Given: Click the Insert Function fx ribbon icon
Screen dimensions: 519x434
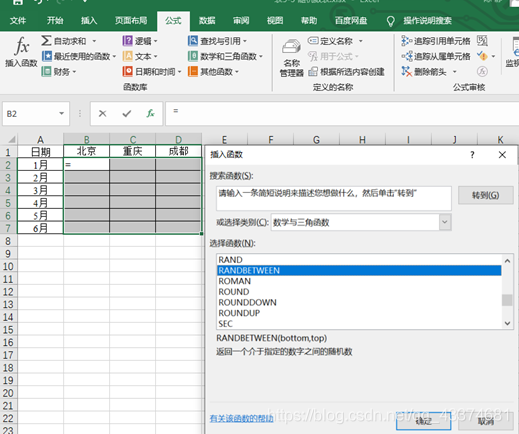Looking at the screenshot, I should pos(21,47).
